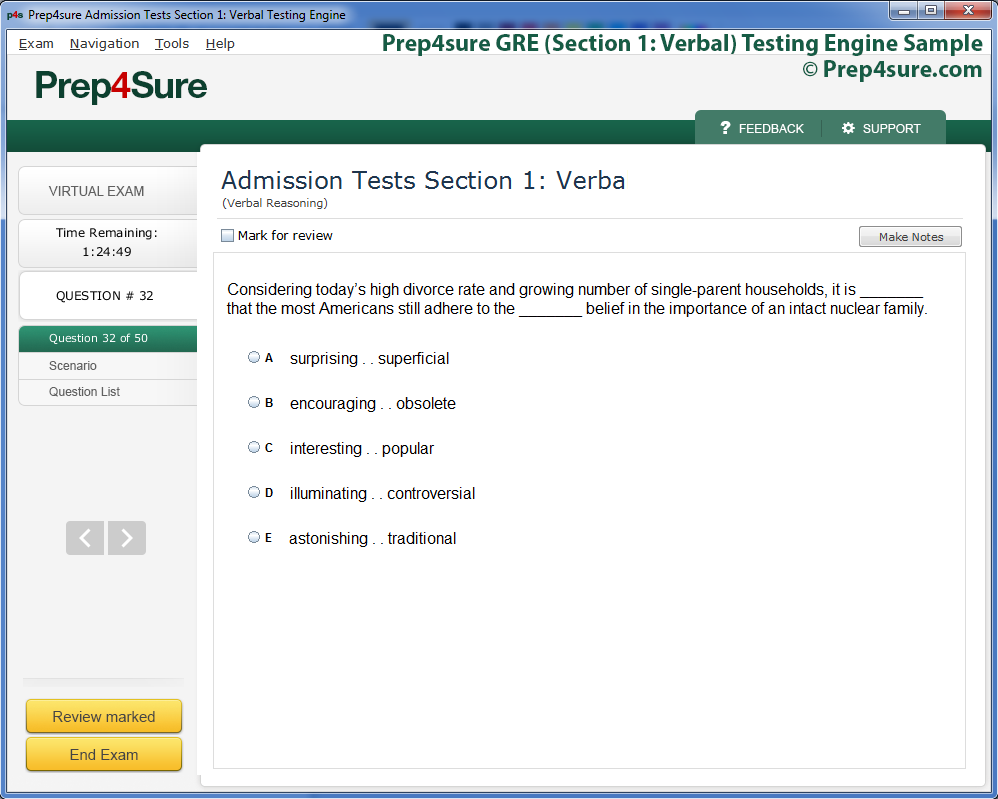The height and width of the screenshot is (799, 998).
Task: Select answer choice A, surprising..superficial
Action: 254,356
